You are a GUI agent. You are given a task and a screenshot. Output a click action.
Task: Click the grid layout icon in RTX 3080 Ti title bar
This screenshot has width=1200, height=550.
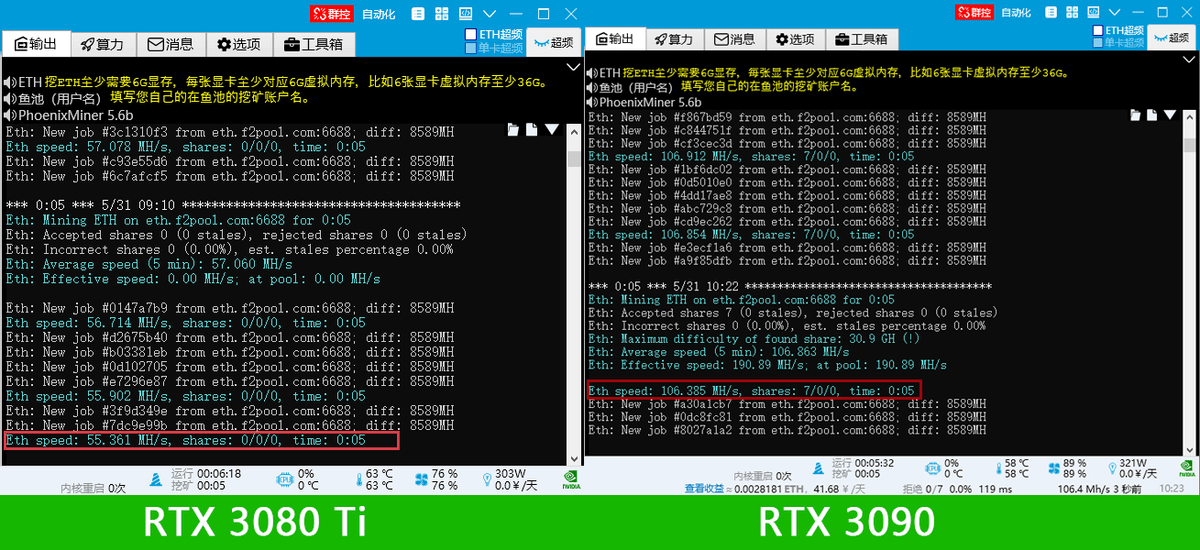(441, 14)
